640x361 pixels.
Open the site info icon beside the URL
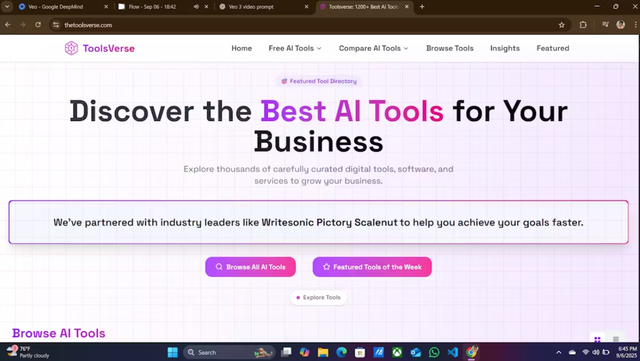point(56,25)
